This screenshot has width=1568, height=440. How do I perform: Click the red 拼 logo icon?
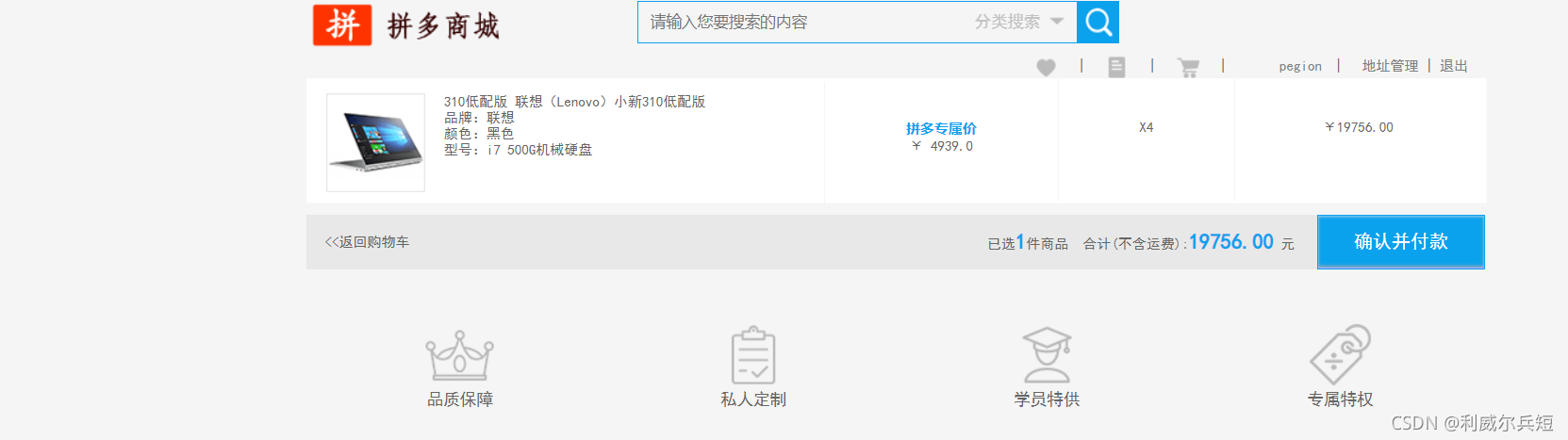coord(342,24)
